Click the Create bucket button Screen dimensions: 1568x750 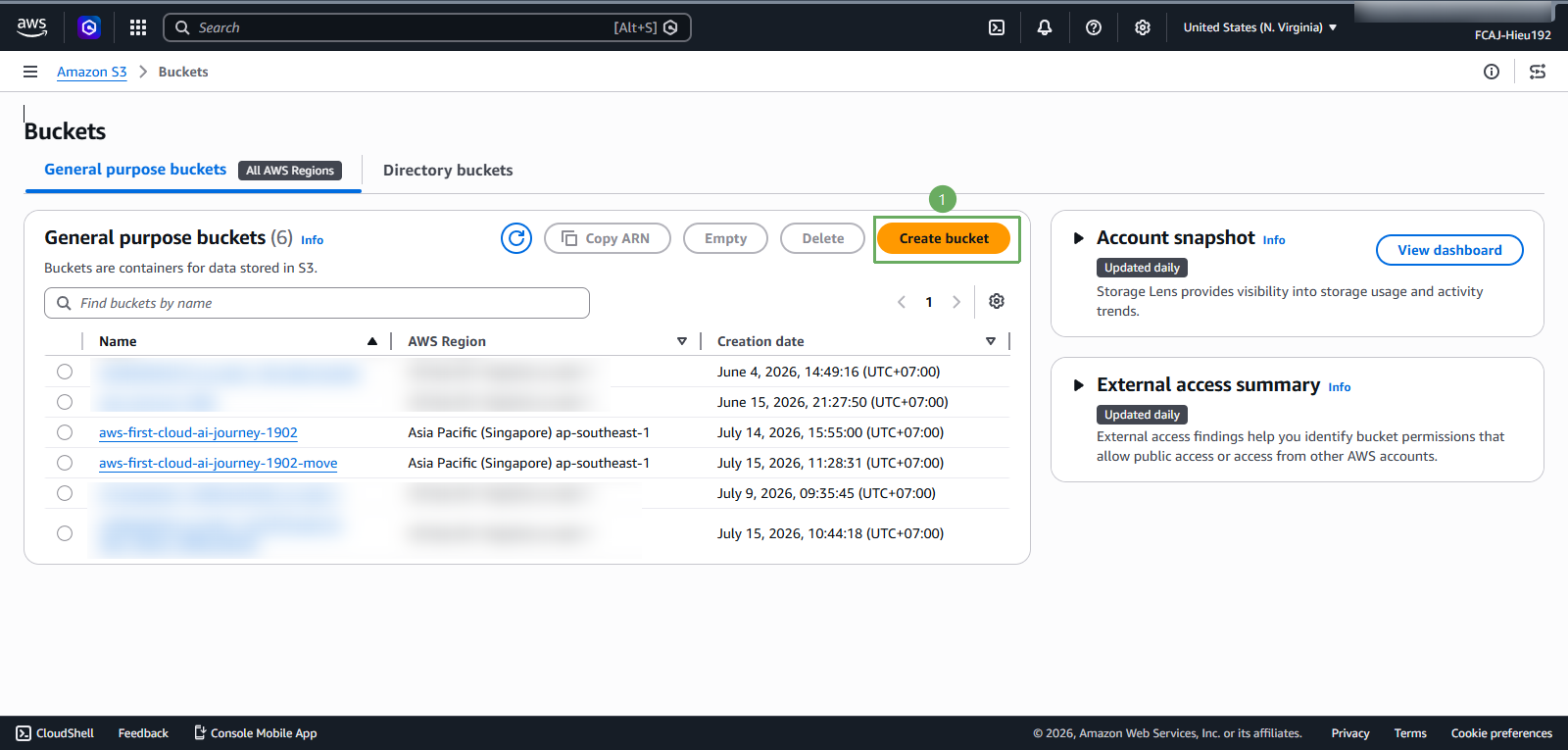[x=944, y=238]
